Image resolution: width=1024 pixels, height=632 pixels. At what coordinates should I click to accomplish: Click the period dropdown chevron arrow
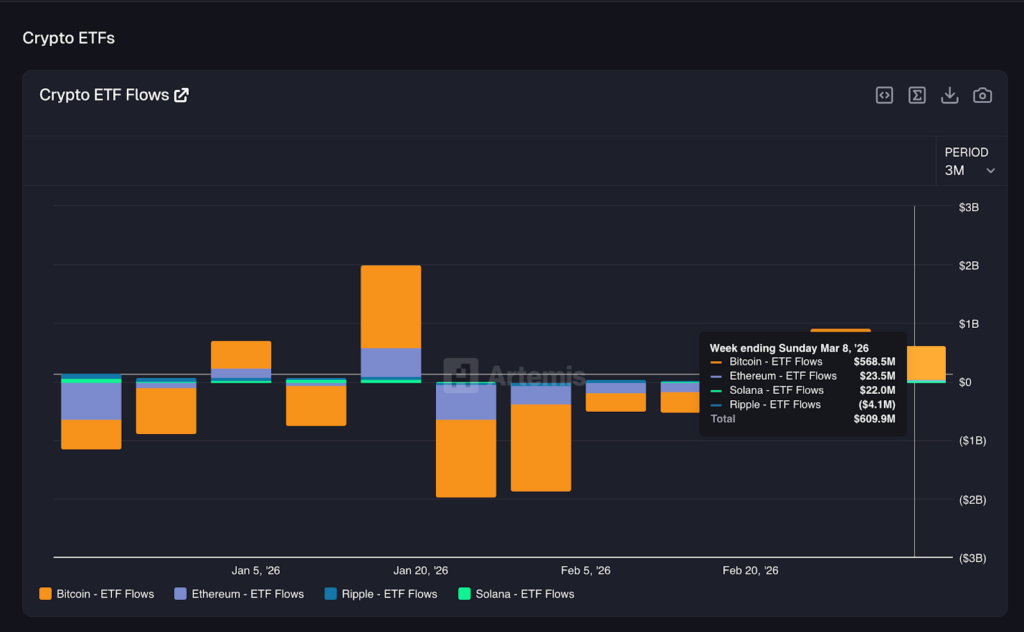(991, 171)
